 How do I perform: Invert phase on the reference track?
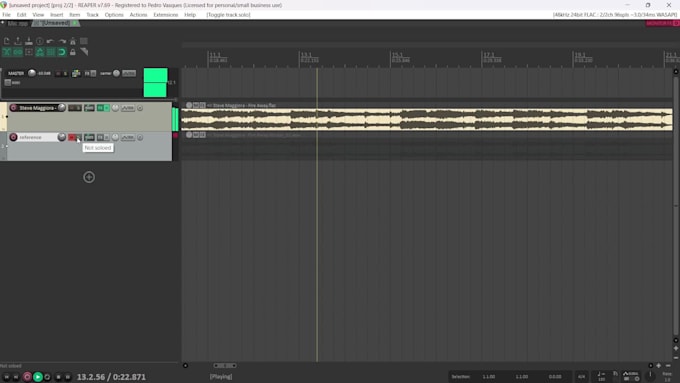coord(140,137)
